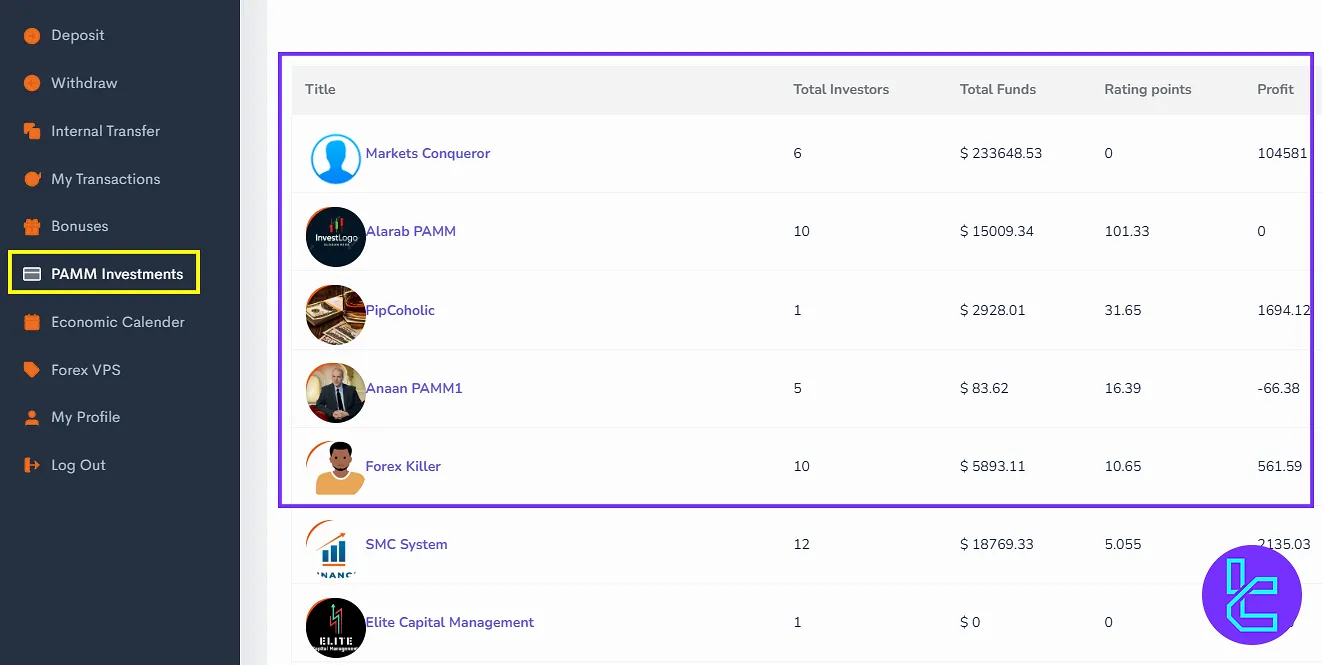This screenshot has height=665, width=1322.
Task: Click the 16.39 rating points cell
Action: click(1123, 388)
